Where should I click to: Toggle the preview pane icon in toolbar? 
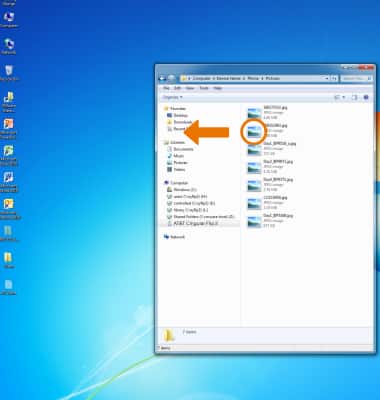point(354,97)
